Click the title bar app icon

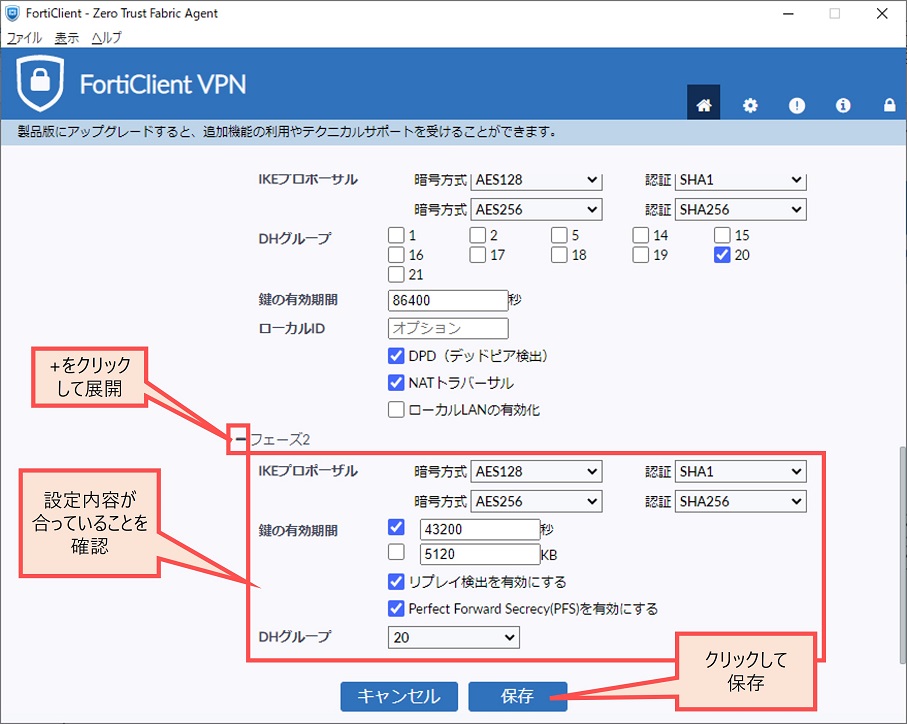13,14
